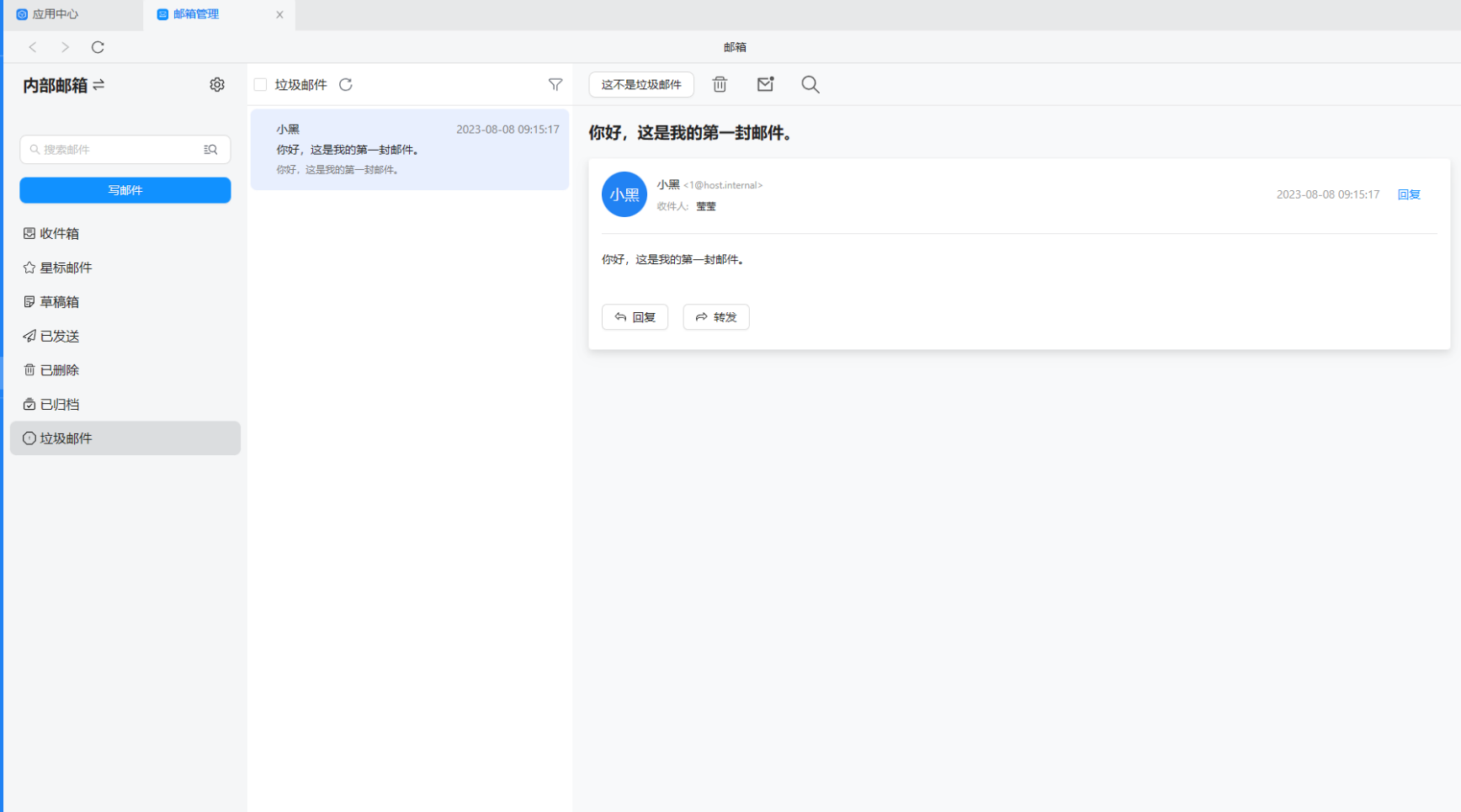
Task: Click the blue 回复 link near timestamp
Action: (1409, 194)
